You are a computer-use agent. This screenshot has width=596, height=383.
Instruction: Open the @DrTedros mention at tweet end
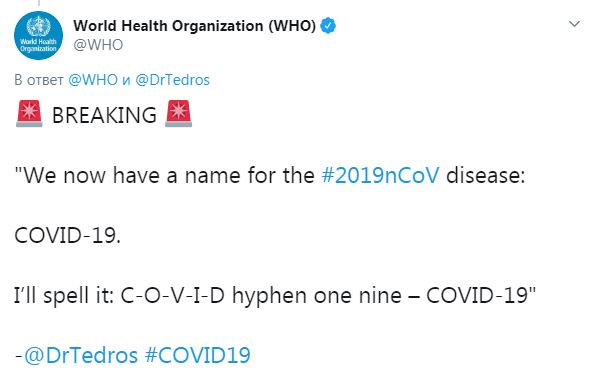coord(81,355)
